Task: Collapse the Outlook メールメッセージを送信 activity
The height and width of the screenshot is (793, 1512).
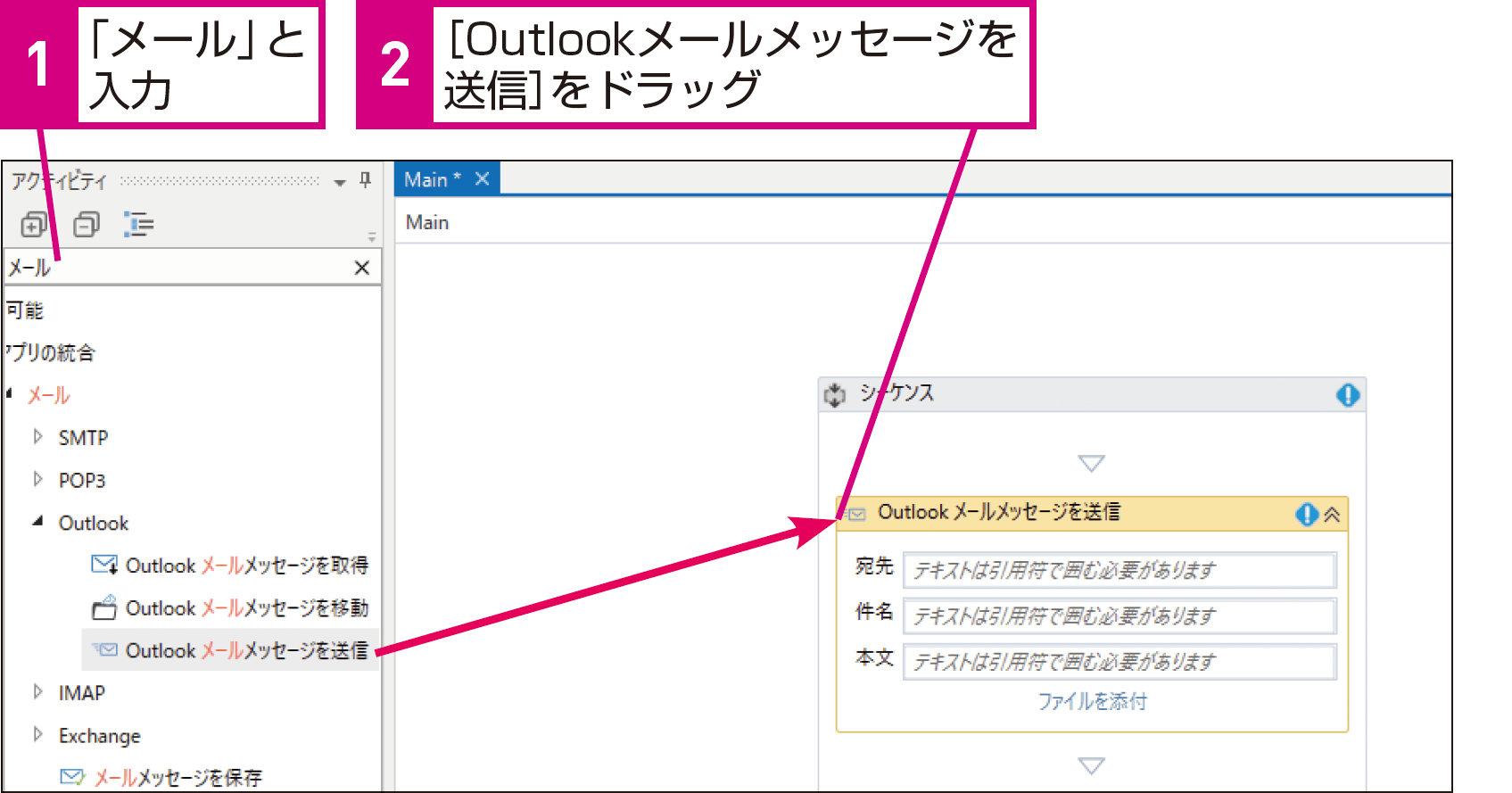Action: [1333, 515]
